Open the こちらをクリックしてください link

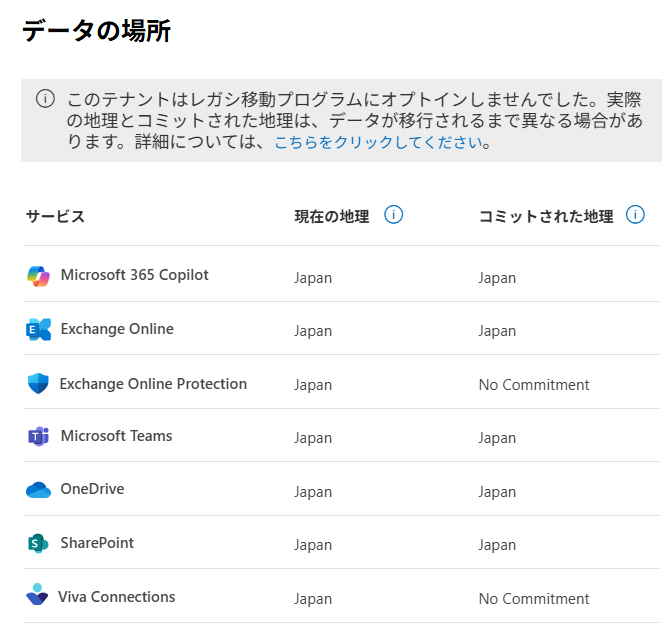click(x=378, y=142)
